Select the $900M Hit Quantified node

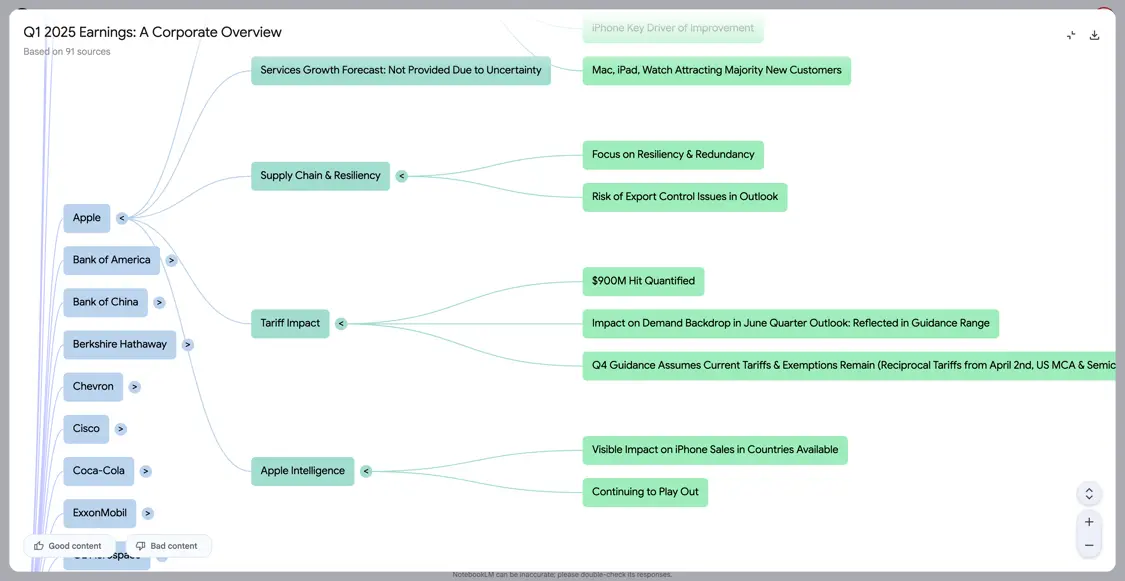(x=643, y=281)
